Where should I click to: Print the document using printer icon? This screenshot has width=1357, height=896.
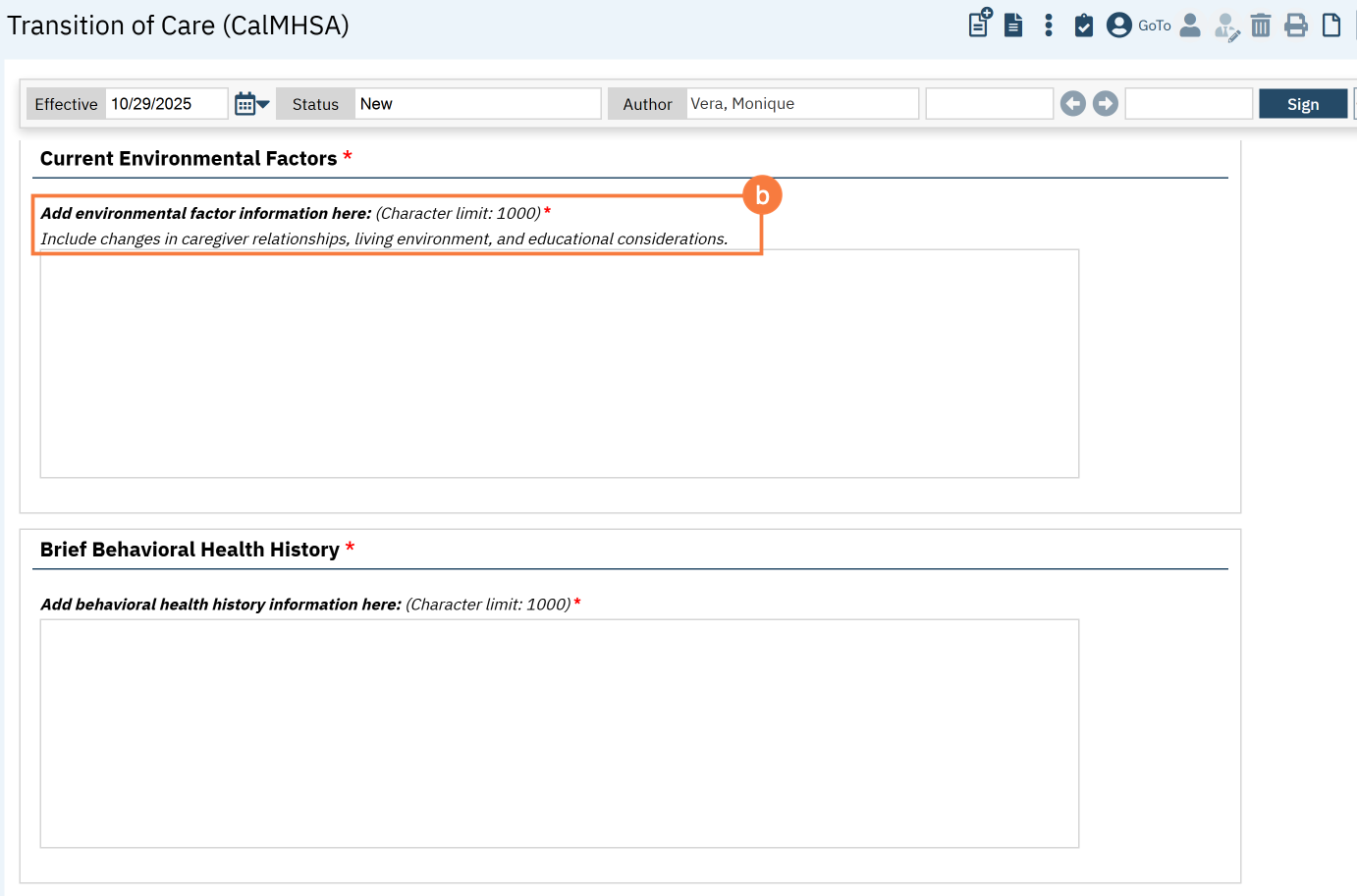1296,25
